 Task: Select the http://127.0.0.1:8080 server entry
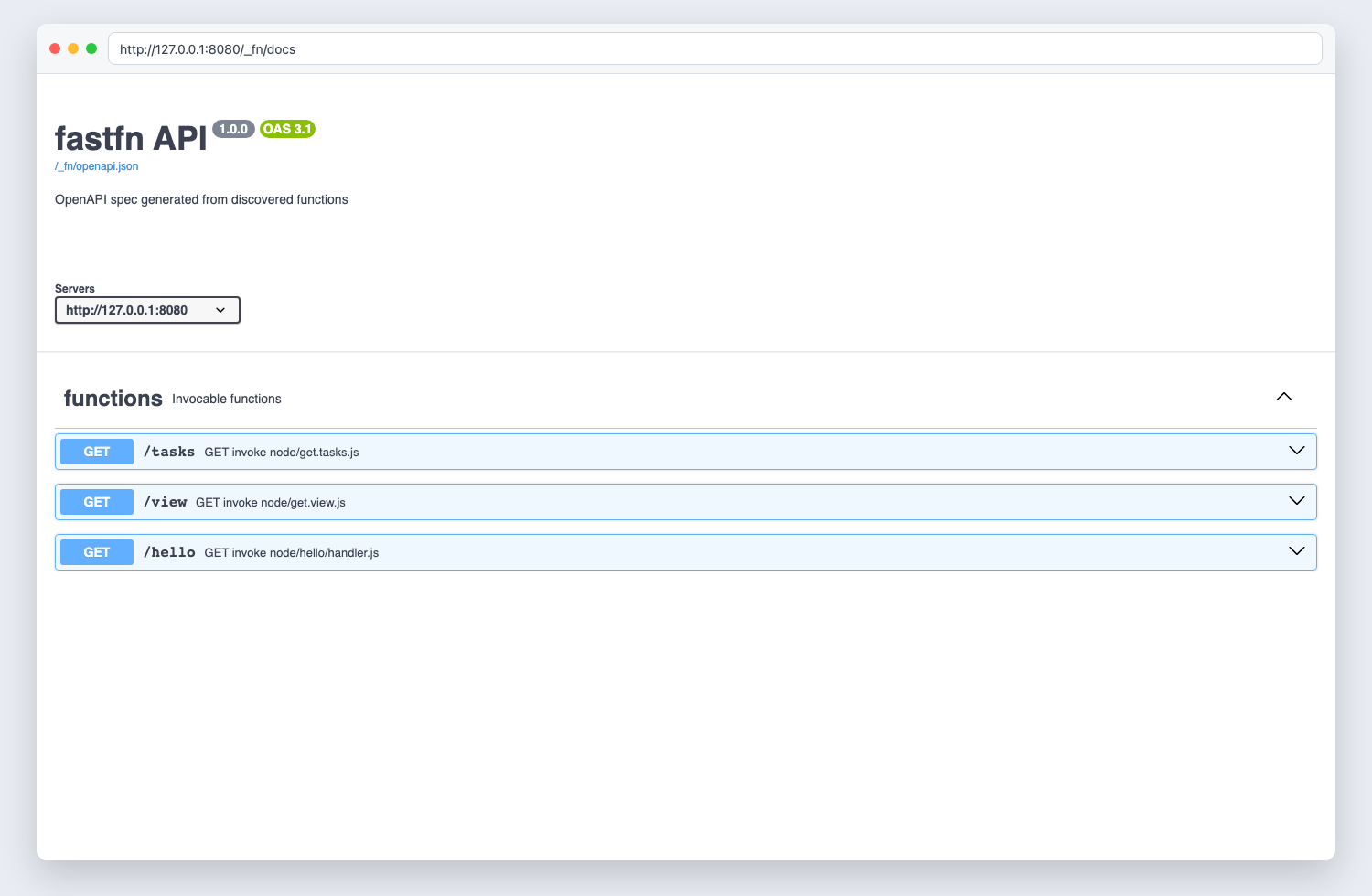(126, 310)
